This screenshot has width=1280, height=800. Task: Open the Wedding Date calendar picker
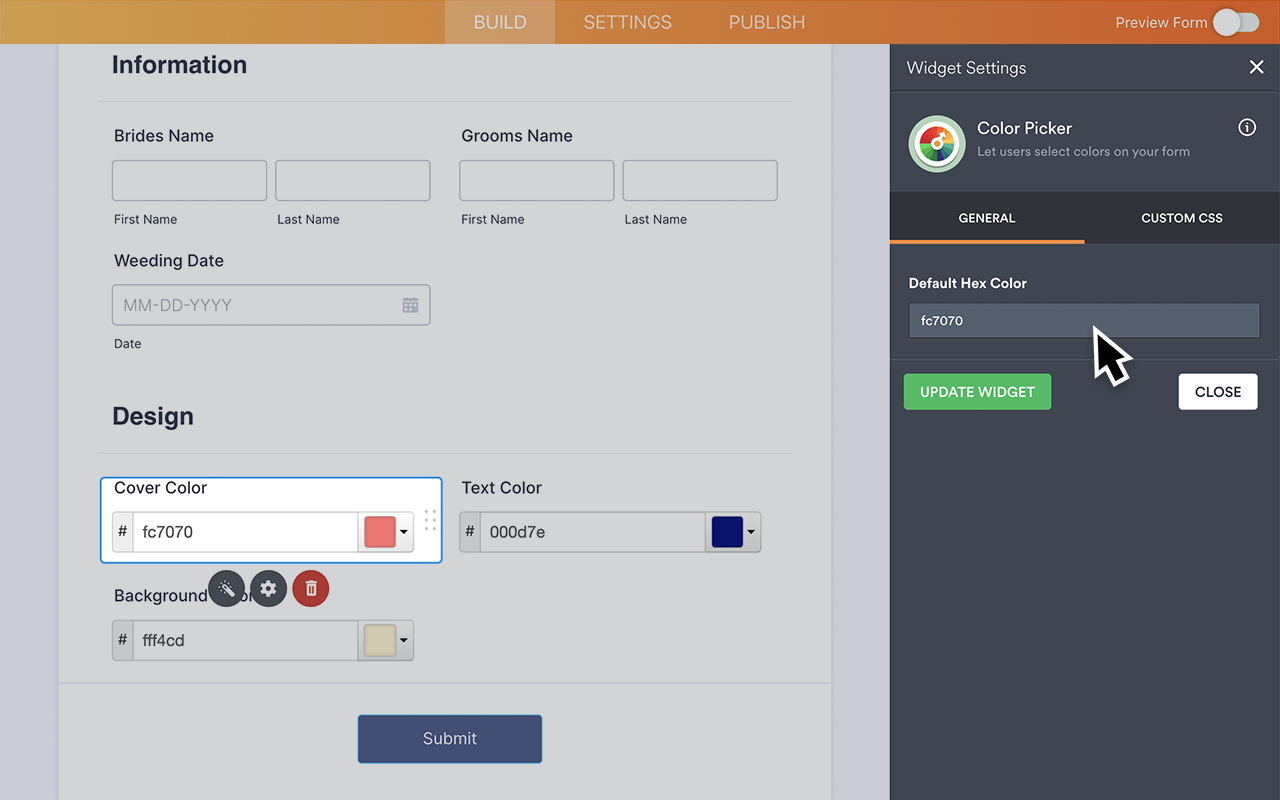(410, 305)
